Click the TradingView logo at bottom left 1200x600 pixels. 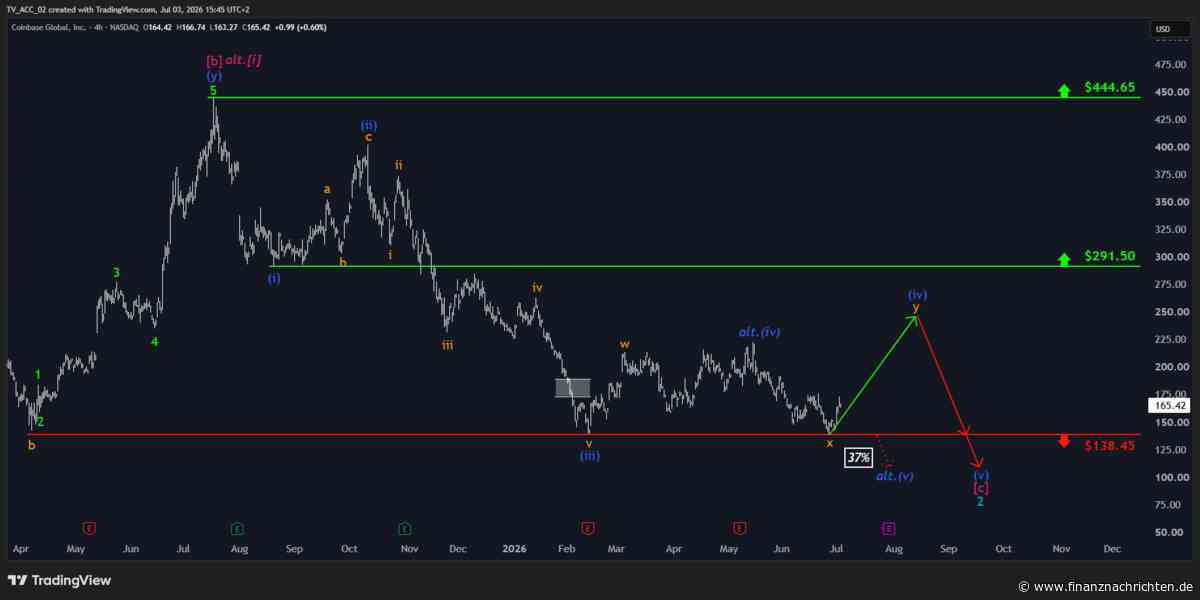pyautogui.click(x=59, y=580)
